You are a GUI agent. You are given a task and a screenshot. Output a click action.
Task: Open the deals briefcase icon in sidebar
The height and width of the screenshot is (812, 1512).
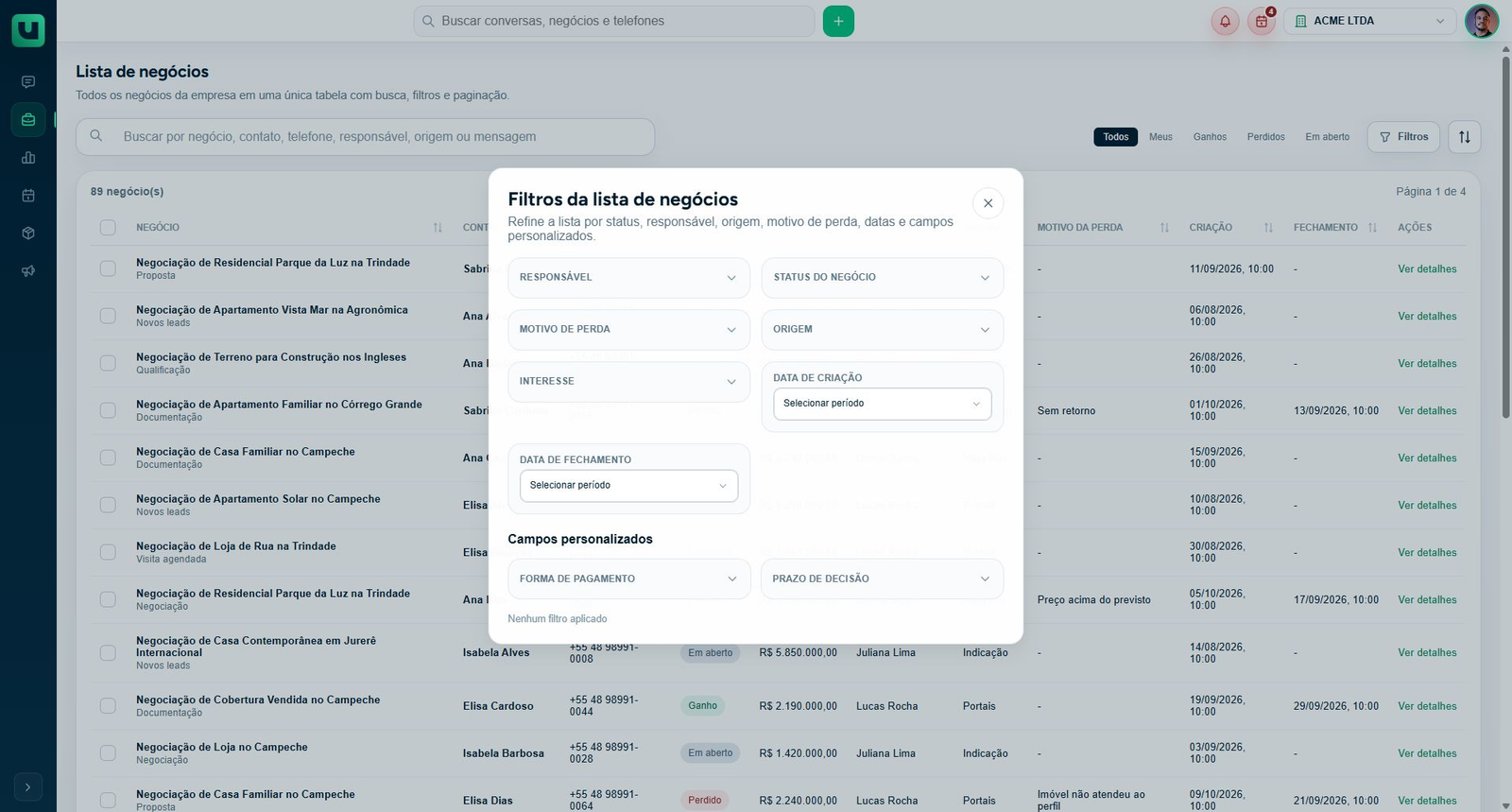point(28,120)
